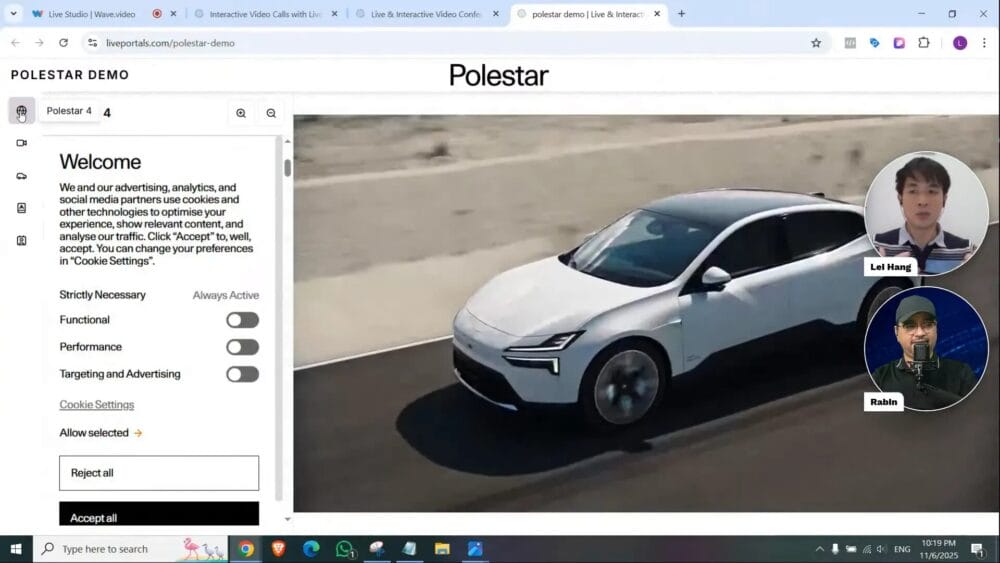Open the tab search dropdown arrow

tap(13, 14)
